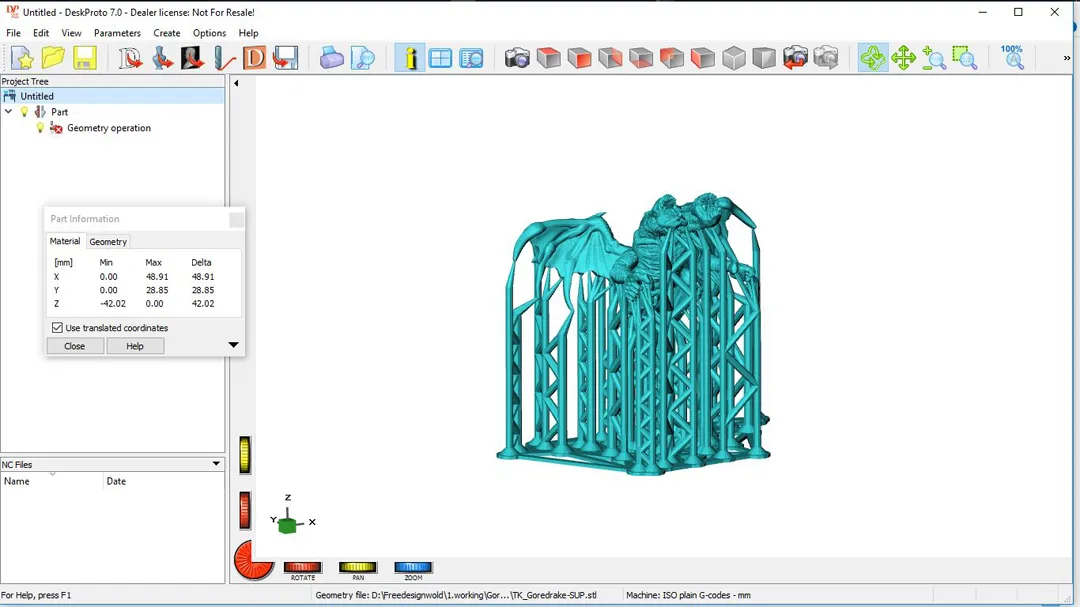Click the Load Geometry vase icon

162,58
